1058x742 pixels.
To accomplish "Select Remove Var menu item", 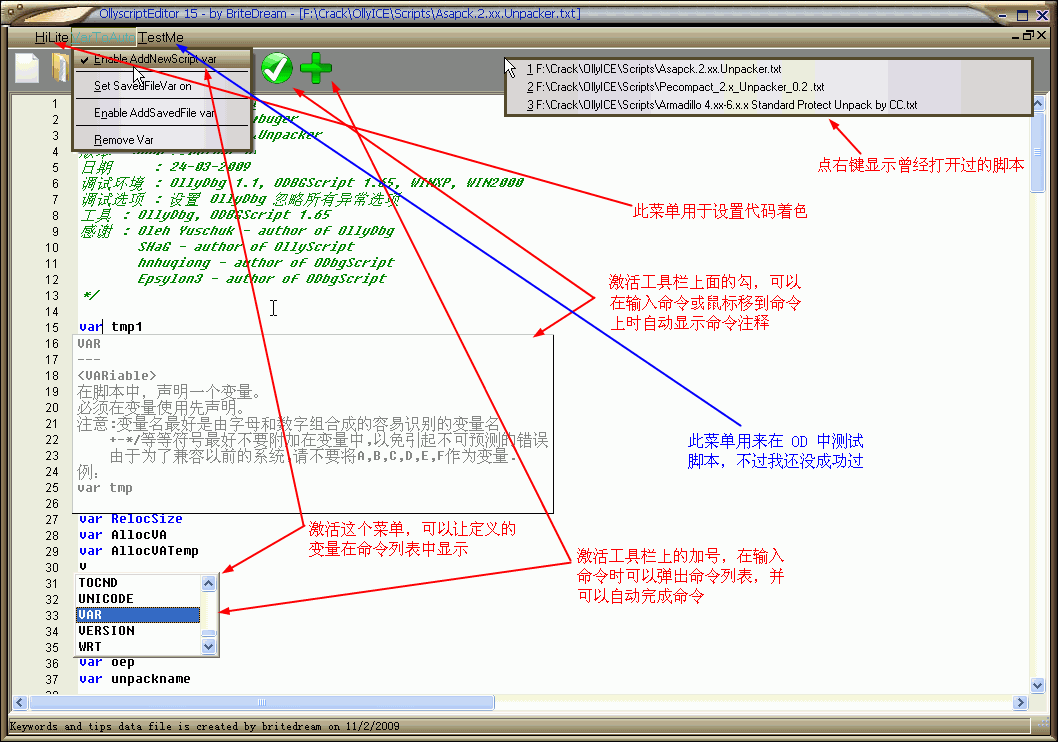I will (161, 140).
